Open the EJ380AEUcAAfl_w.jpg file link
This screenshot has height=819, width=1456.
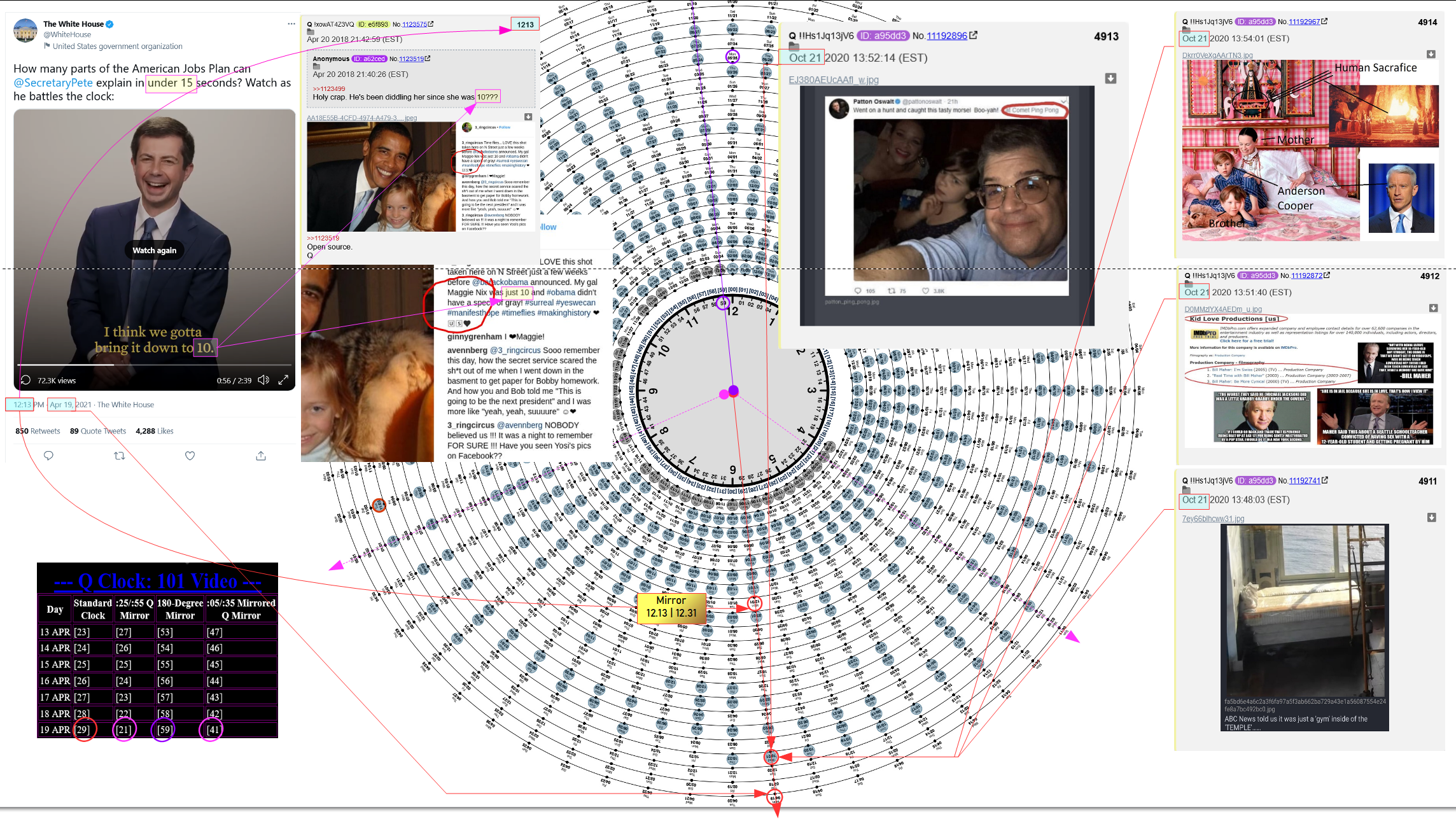[834, 80]
